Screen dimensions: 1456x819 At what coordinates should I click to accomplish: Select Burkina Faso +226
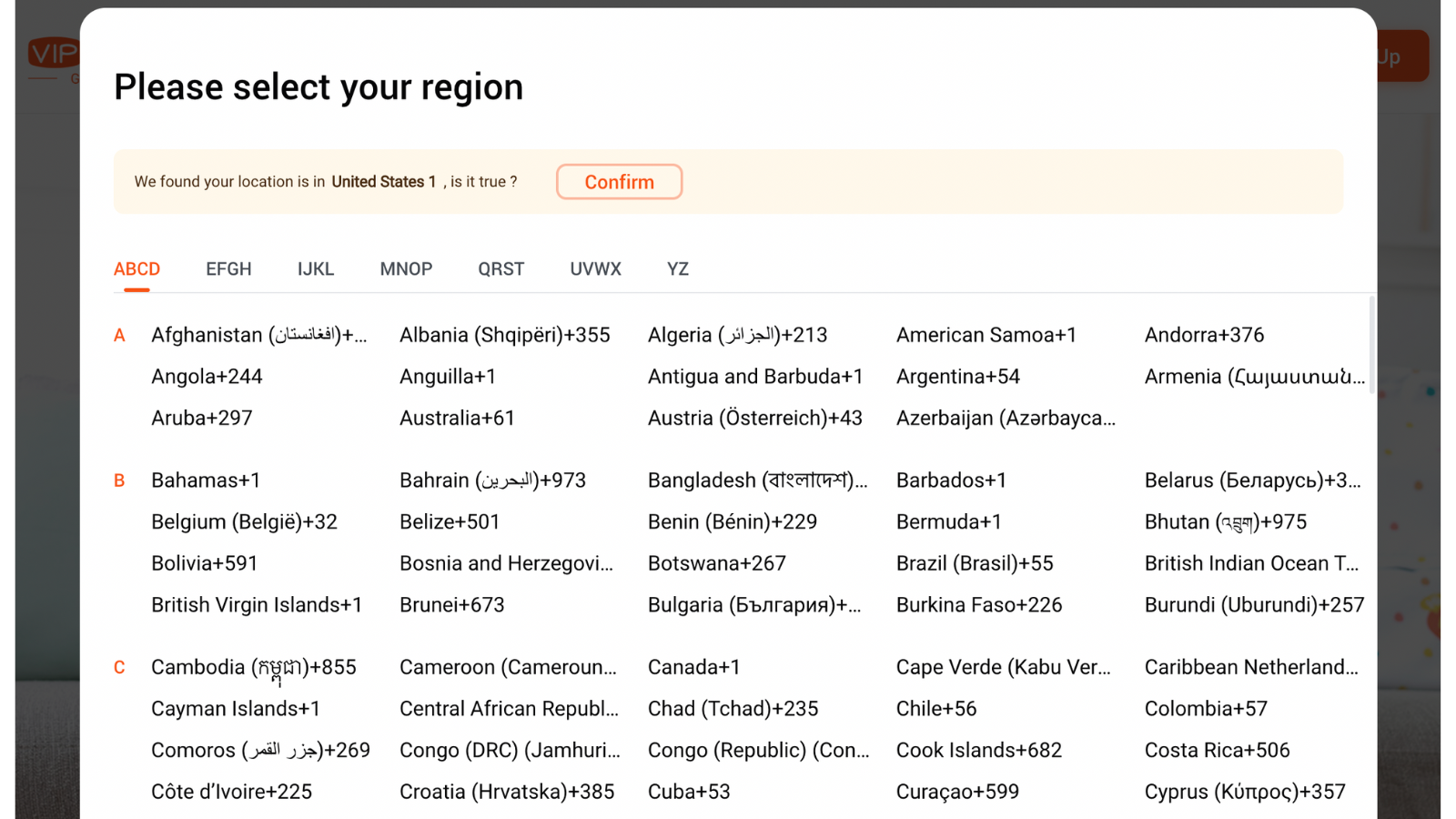tap(979, 606)
